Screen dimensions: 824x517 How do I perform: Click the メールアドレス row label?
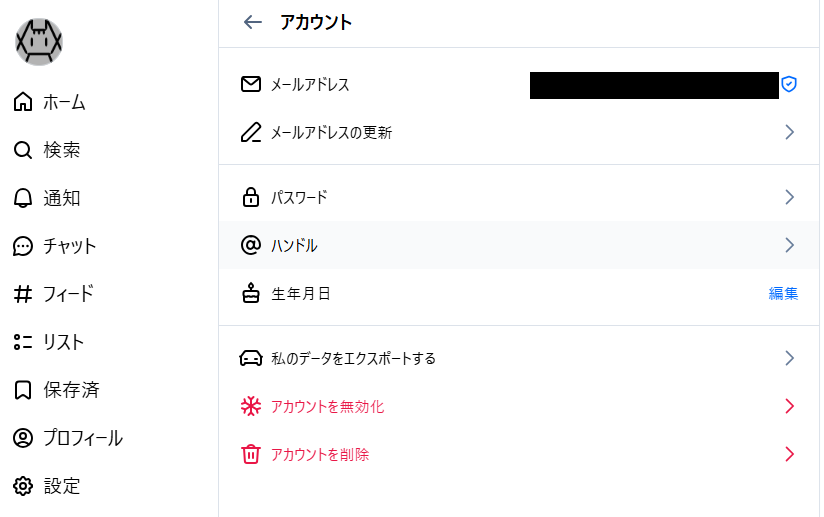[310, 85]
